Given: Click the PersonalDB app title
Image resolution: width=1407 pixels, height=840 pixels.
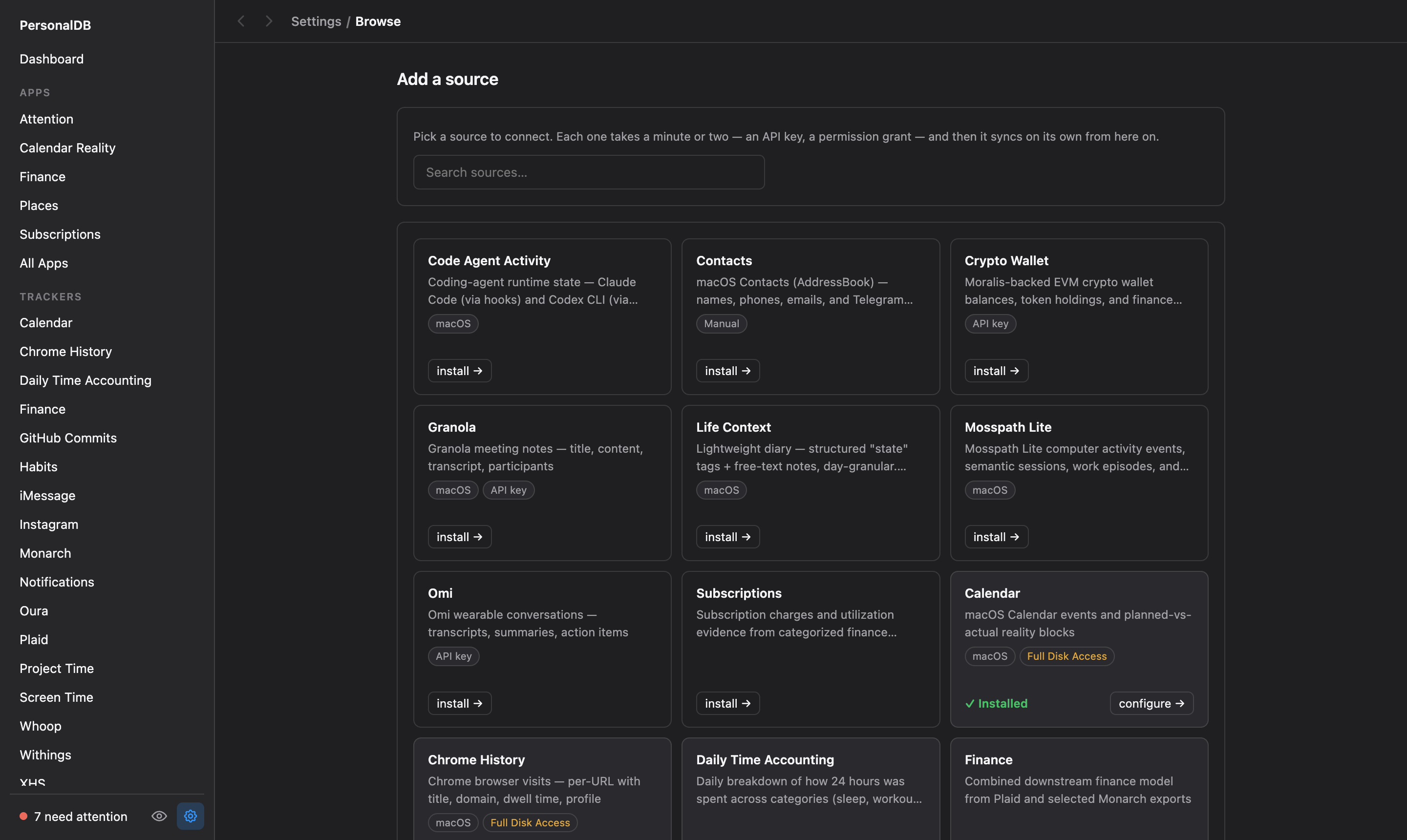Looking at the screenshot, I should tap(55, 25).
